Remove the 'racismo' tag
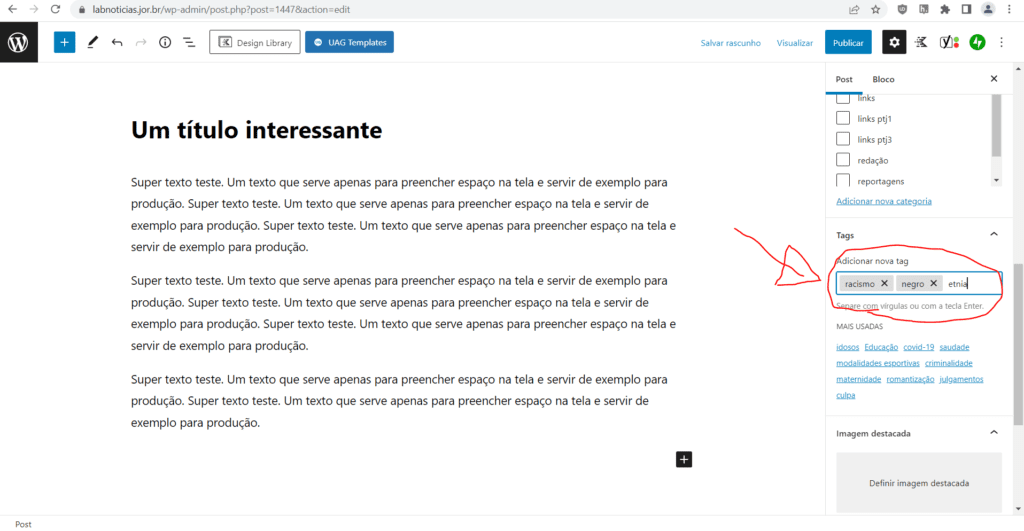1024x531 pixels. (884, 283)
